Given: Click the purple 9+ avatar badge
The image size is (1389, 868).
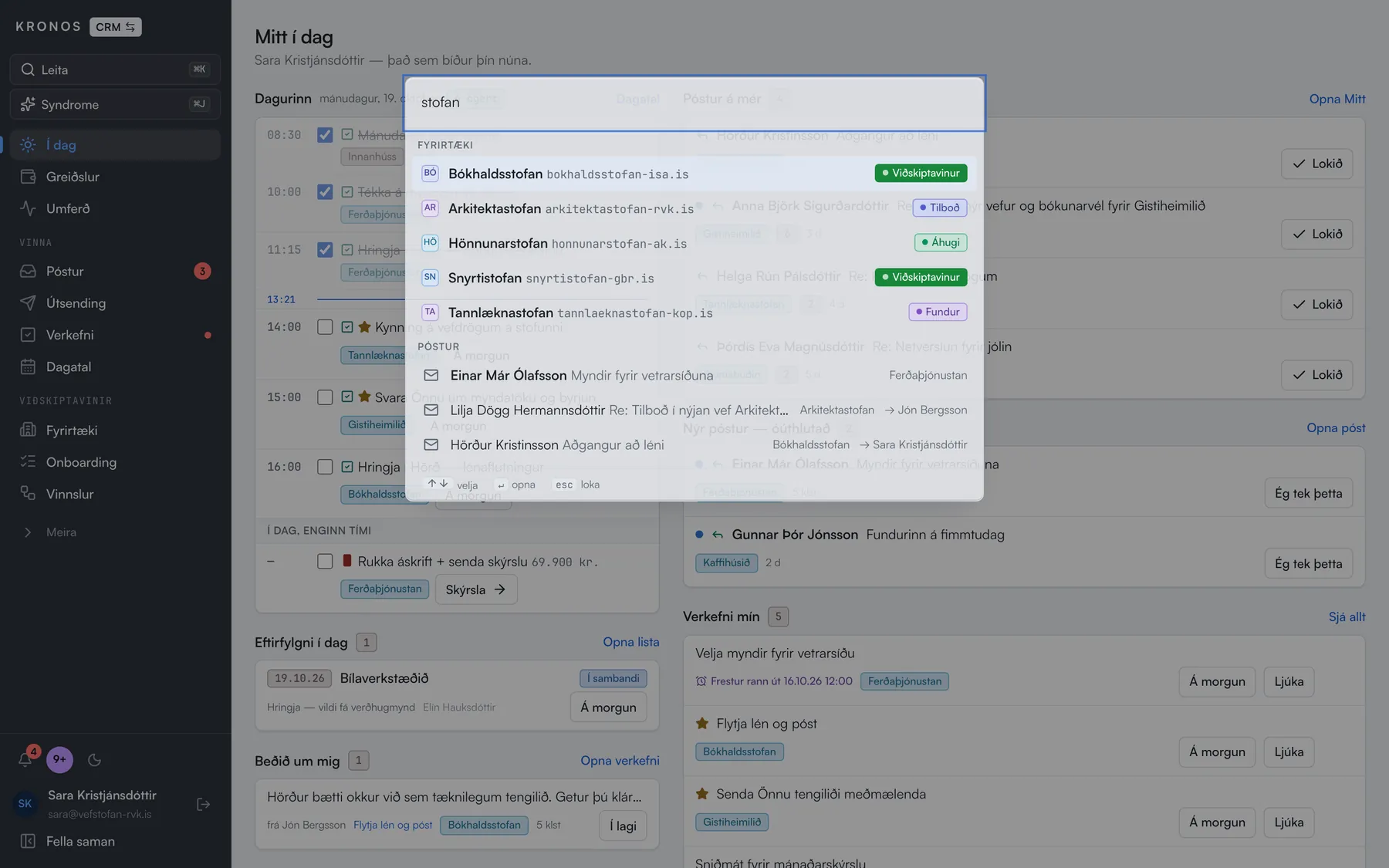Looking at the screenshot, I should coord(59,760).
